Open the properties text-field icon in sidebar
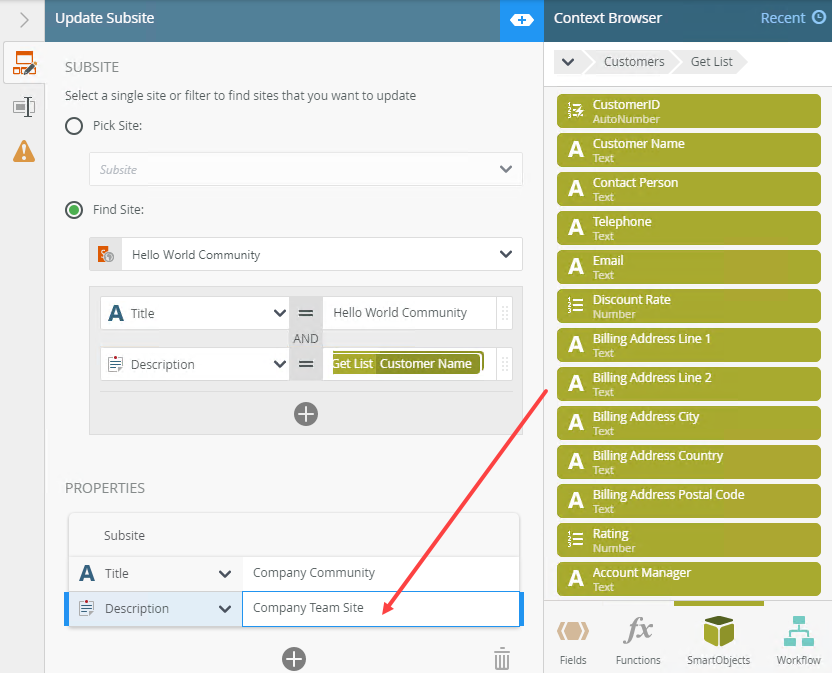Viewport: 832px width, 673px height. 23,107
